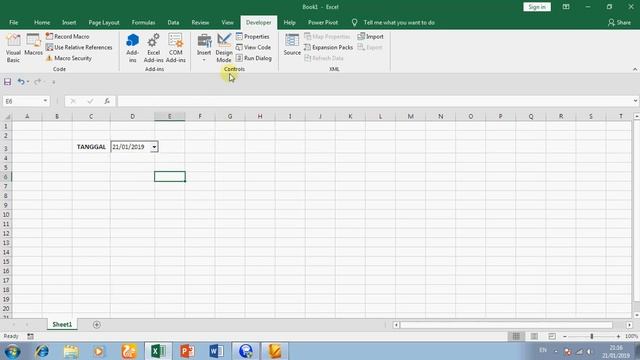Click the Insert Function fx button
The image size is (640, 360).
(x=107, y=101)
